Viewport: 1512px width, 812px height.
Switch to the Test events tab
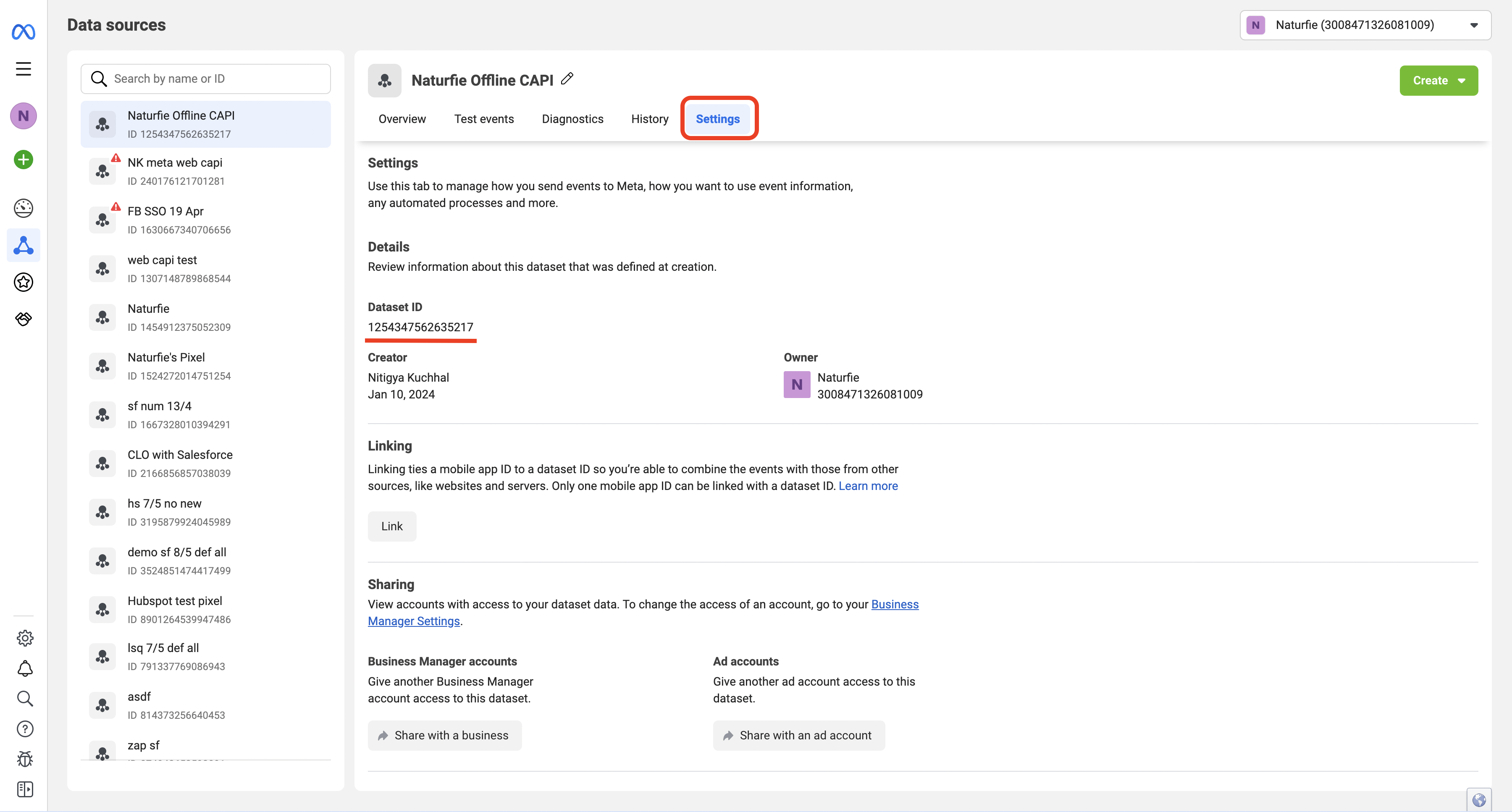(484, 119)
